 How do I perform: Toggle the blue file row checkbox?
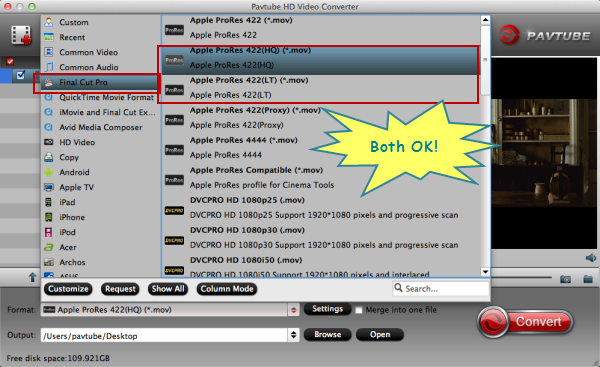pos(21,75)
